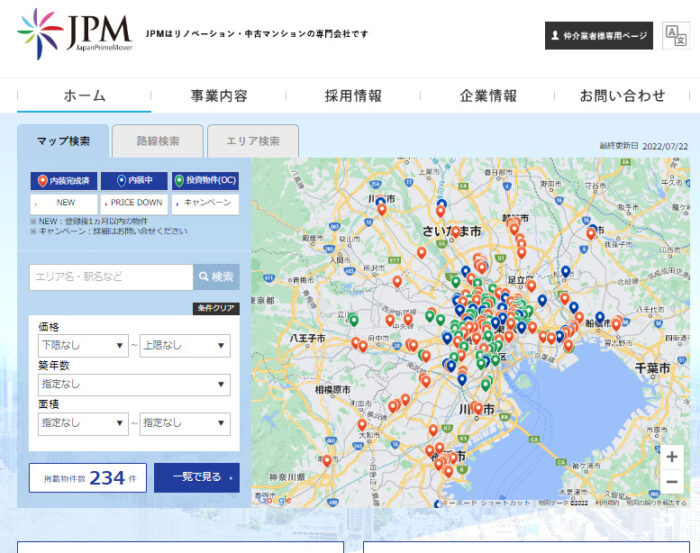
Task: Open the language translate icon
Action: click(x=676, y=35)
